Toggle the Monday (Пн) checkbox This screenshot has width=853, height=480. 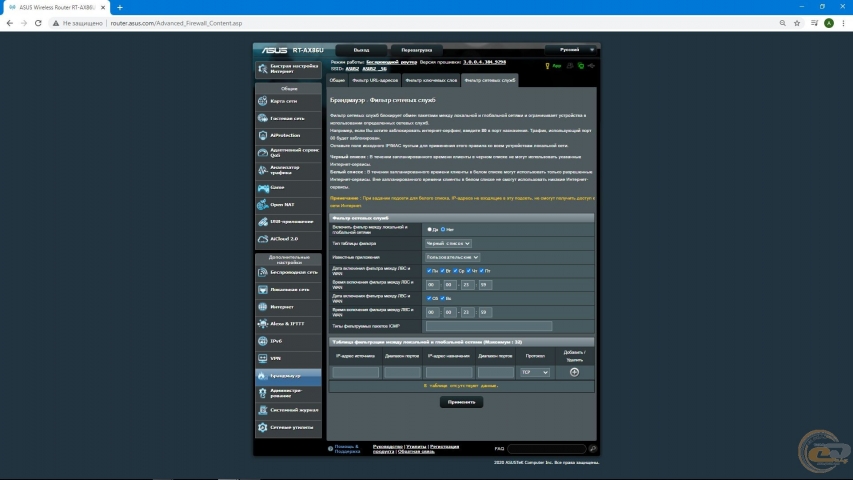(429, 270)
